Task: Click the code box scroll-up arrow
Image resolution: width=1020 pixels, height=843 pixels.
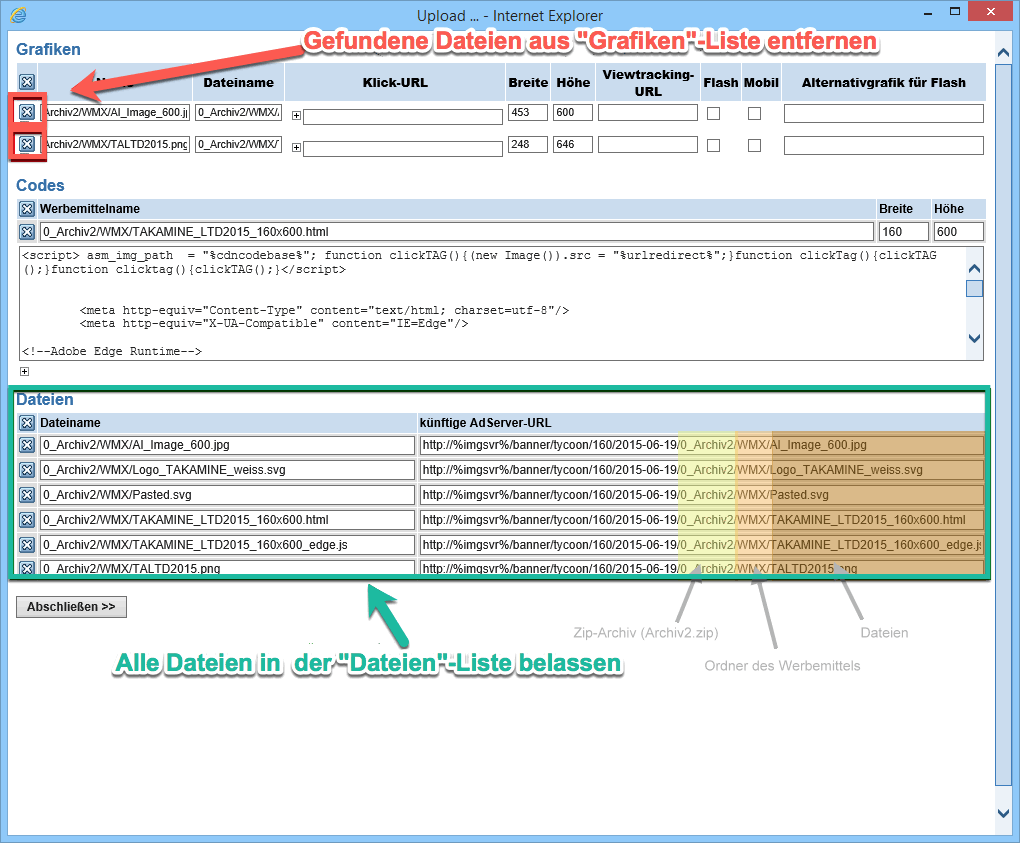Action: (974, 269)
